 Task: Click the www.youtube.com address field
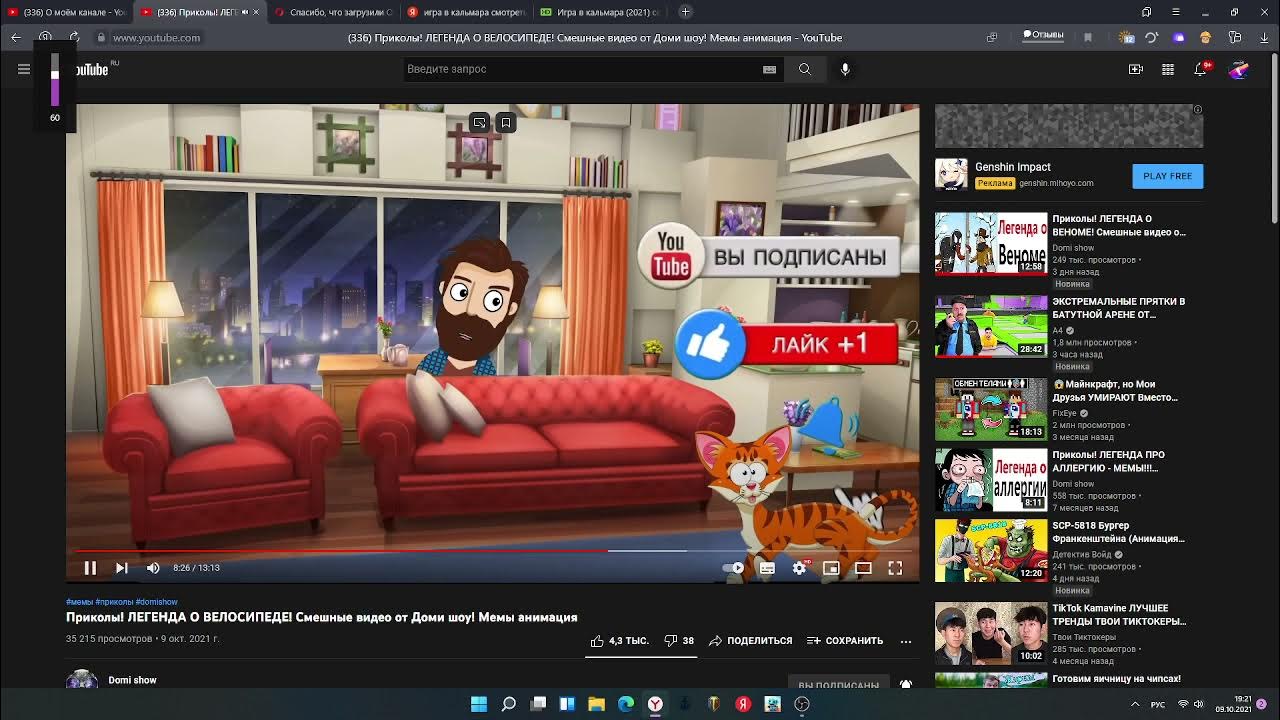(x=156, y=38)
